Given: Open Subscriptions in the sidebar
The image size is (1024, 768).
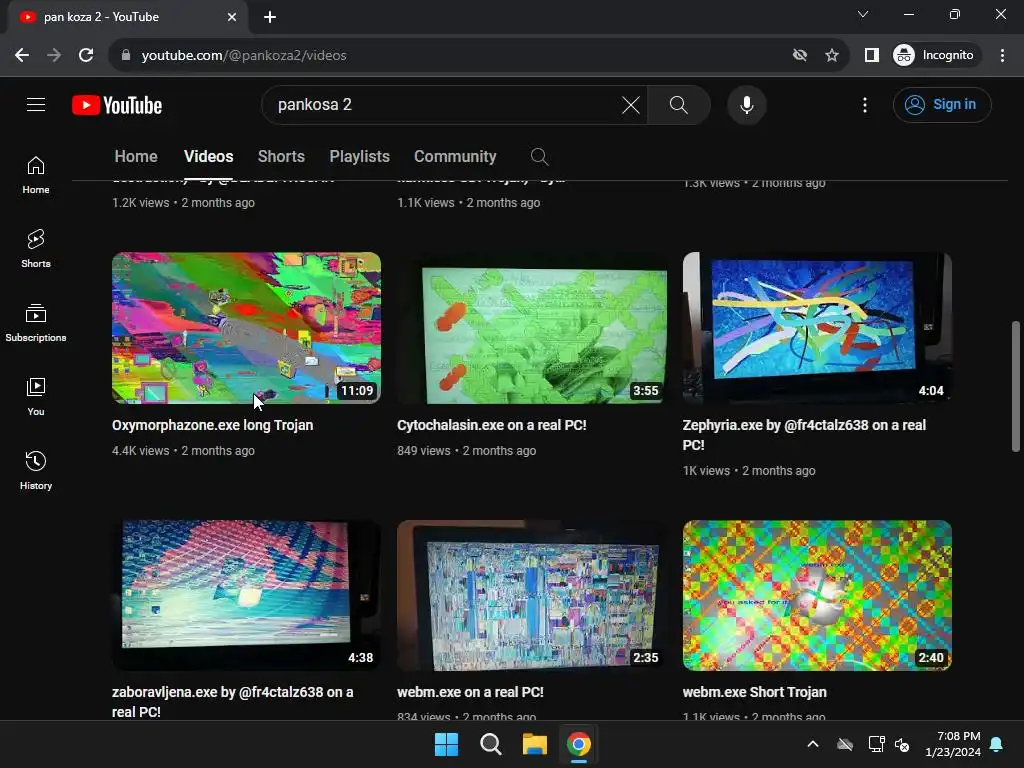Looking at the screenshot, I should pos(36,323).
